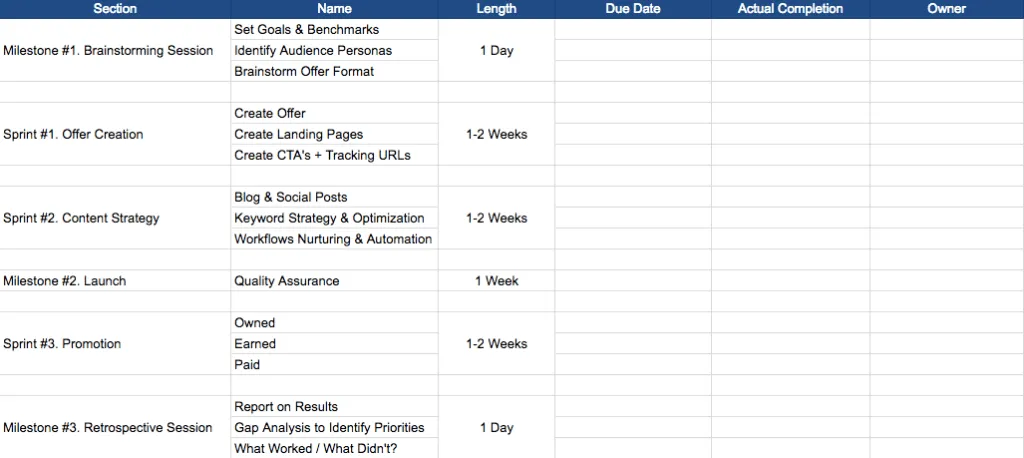
Task: Select the Workflows Nurturing & Automation cell
Action: [x=333, y=239]
